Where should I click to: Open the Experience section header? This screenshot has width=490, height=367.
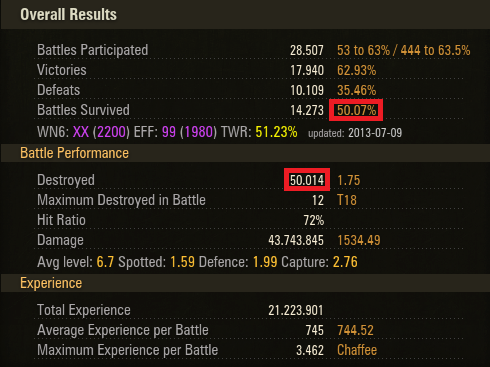51,283
